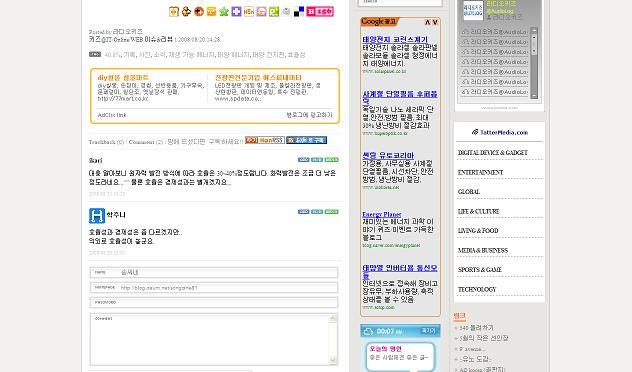Click the orange HanRSS subscribe badge
The width and height of the screenshot is (632, 372).
pyautogui.click(x=265, y=140)
